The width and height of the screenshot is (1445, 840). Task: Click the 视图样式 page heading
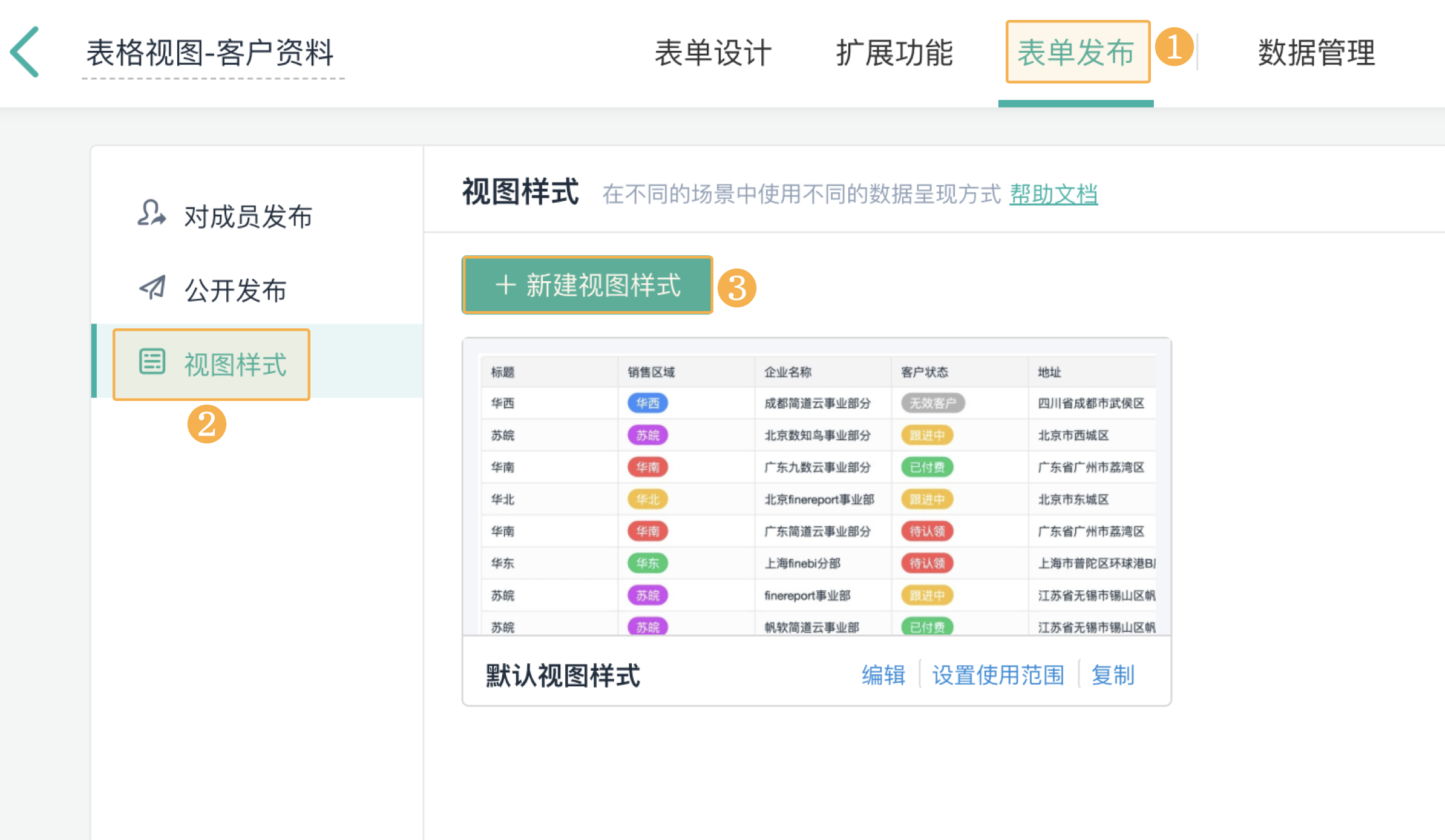[521, 192]
